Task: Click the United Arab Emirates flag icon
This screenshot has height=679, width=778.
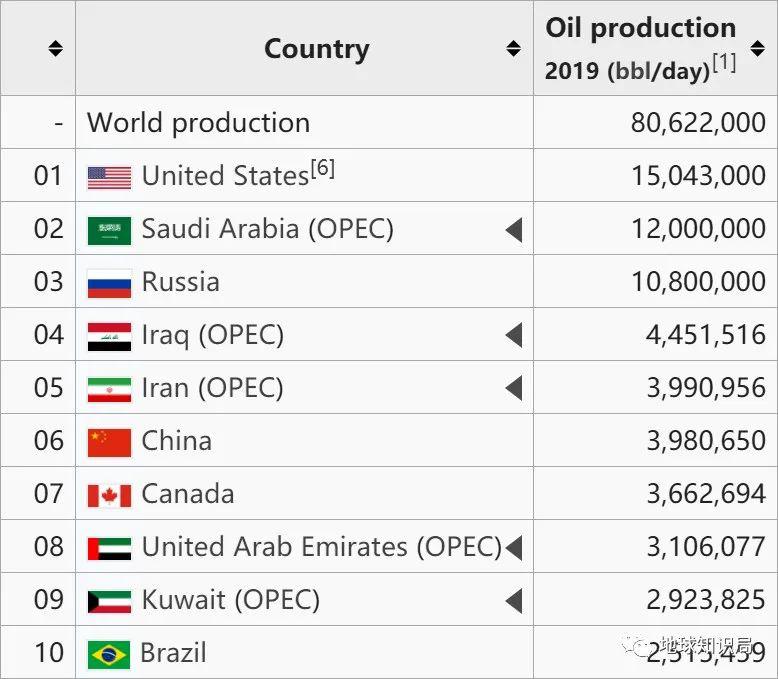Action: (x=109, y=548)
